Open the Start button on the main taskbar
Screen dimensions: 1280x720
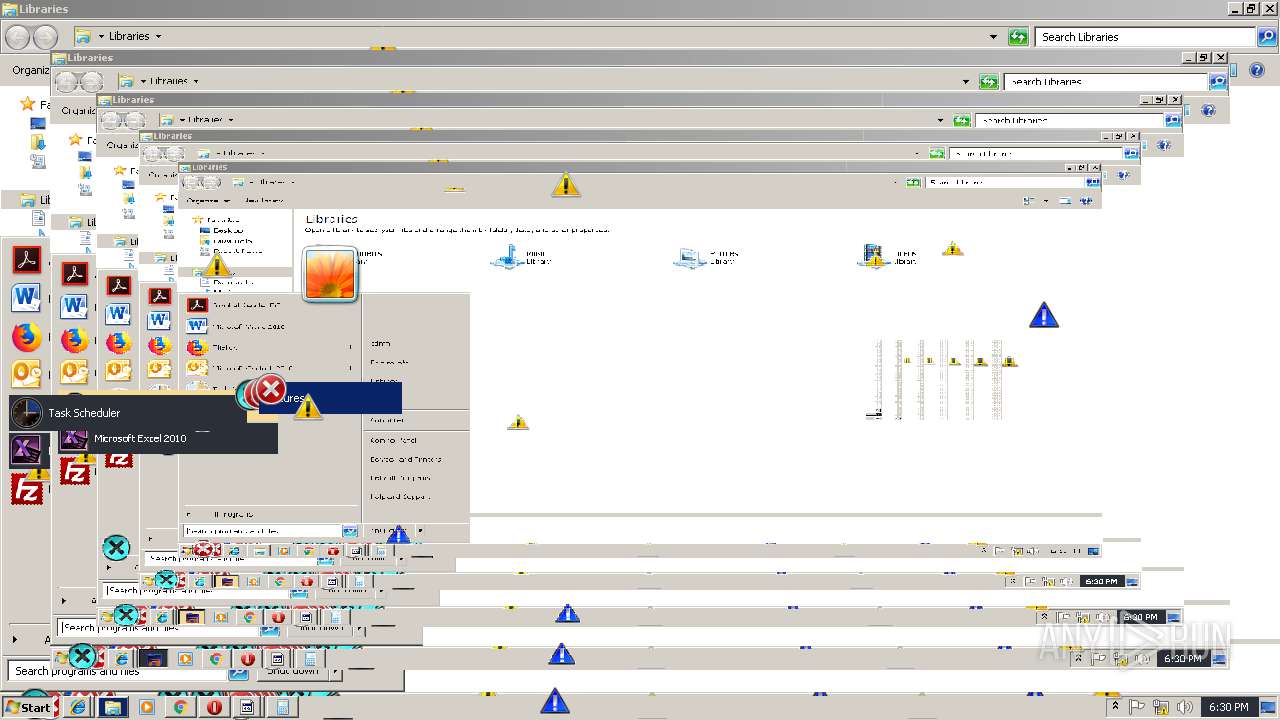28,707
